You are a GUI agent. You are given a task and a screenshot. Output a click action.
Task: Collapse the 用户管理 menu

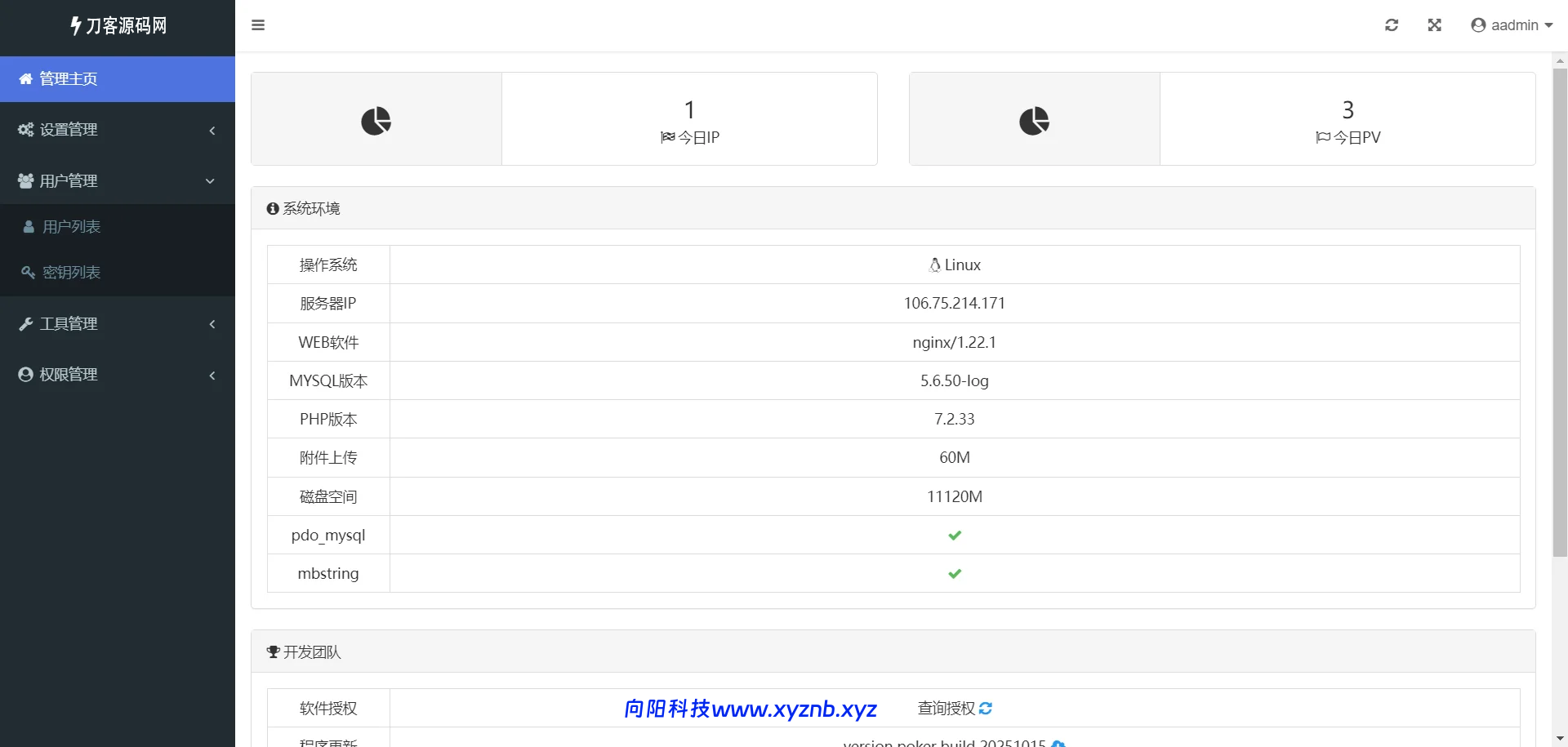pos(118,181)
